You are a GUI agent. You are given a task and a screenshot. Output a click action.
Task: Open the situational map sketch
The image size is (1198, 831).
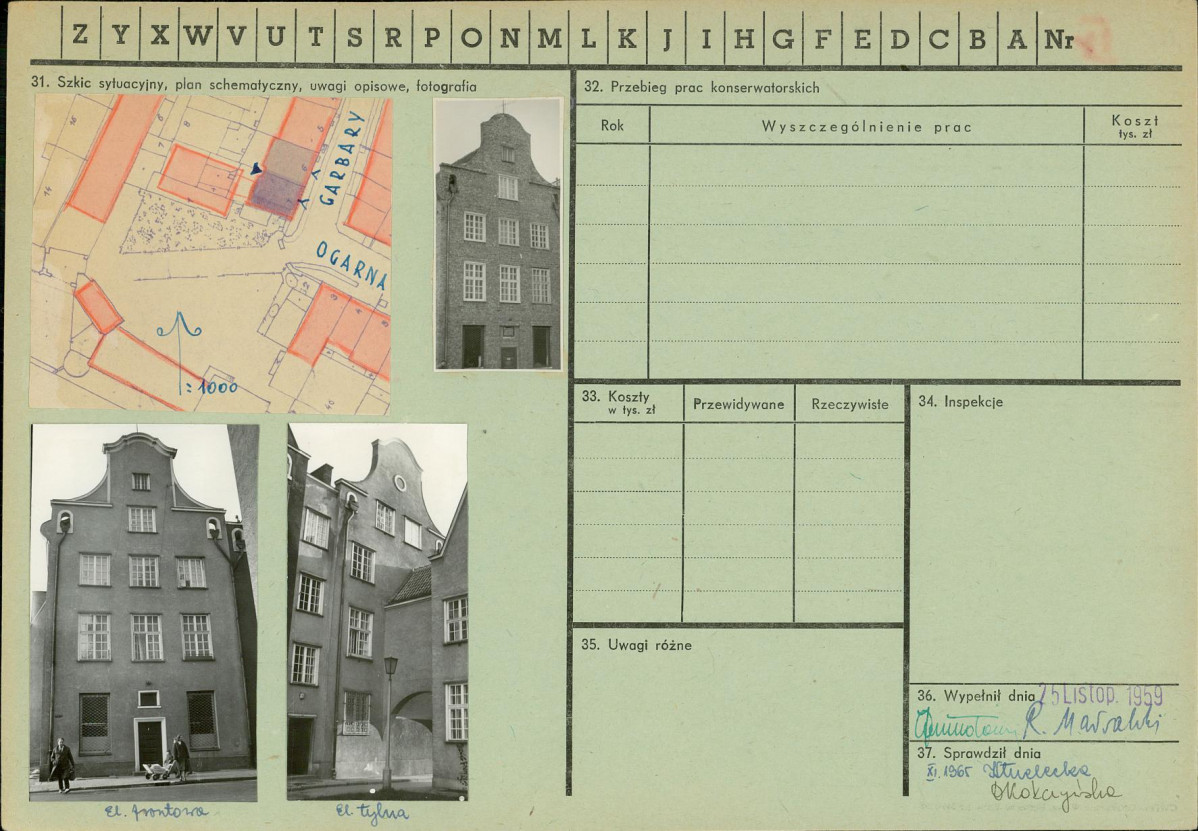point(210,255)
